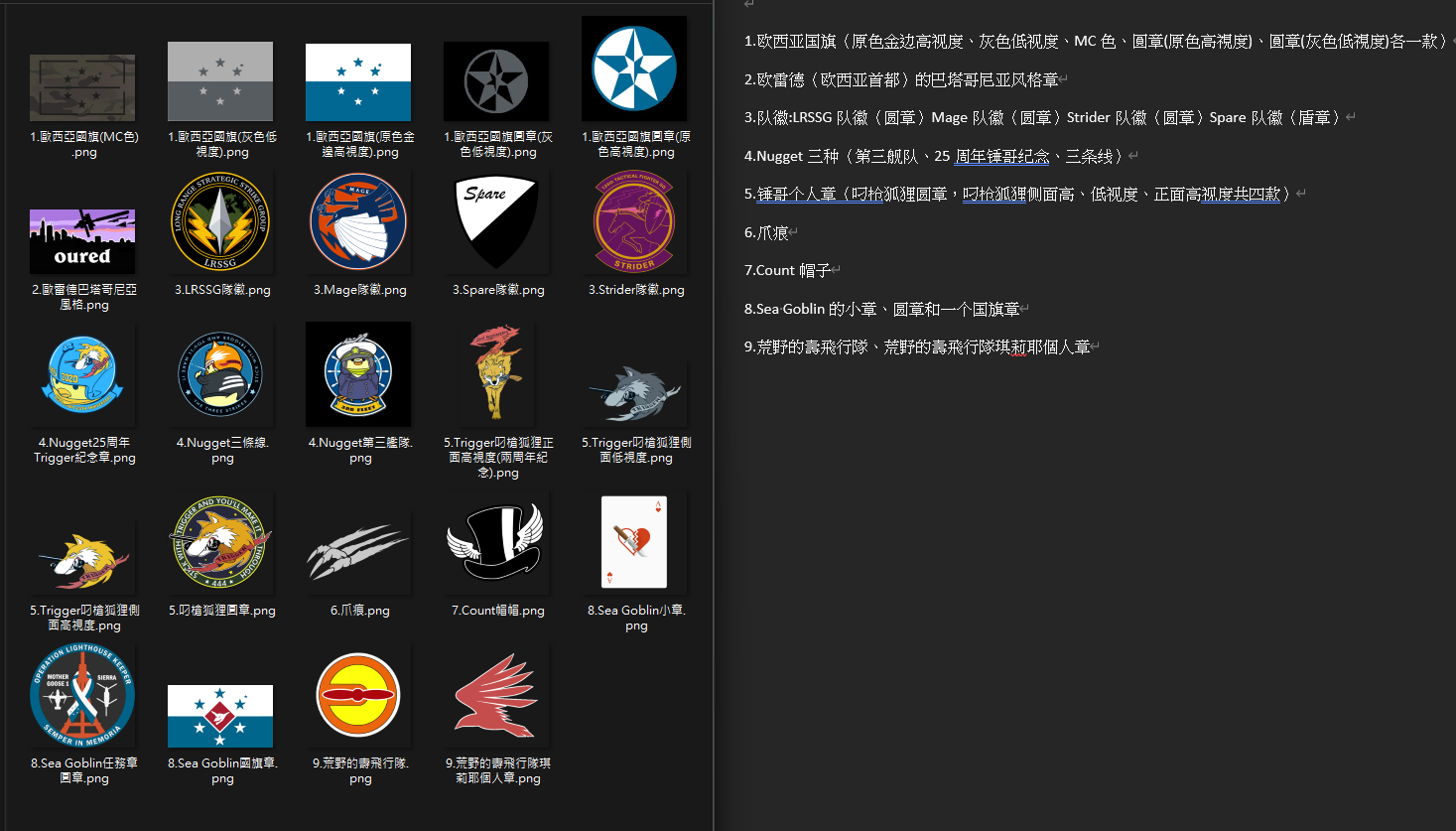Click the Nugget25周年Trigger紀念章.png thumbnail
1456x831 pixels.
[x=82, y=375]
